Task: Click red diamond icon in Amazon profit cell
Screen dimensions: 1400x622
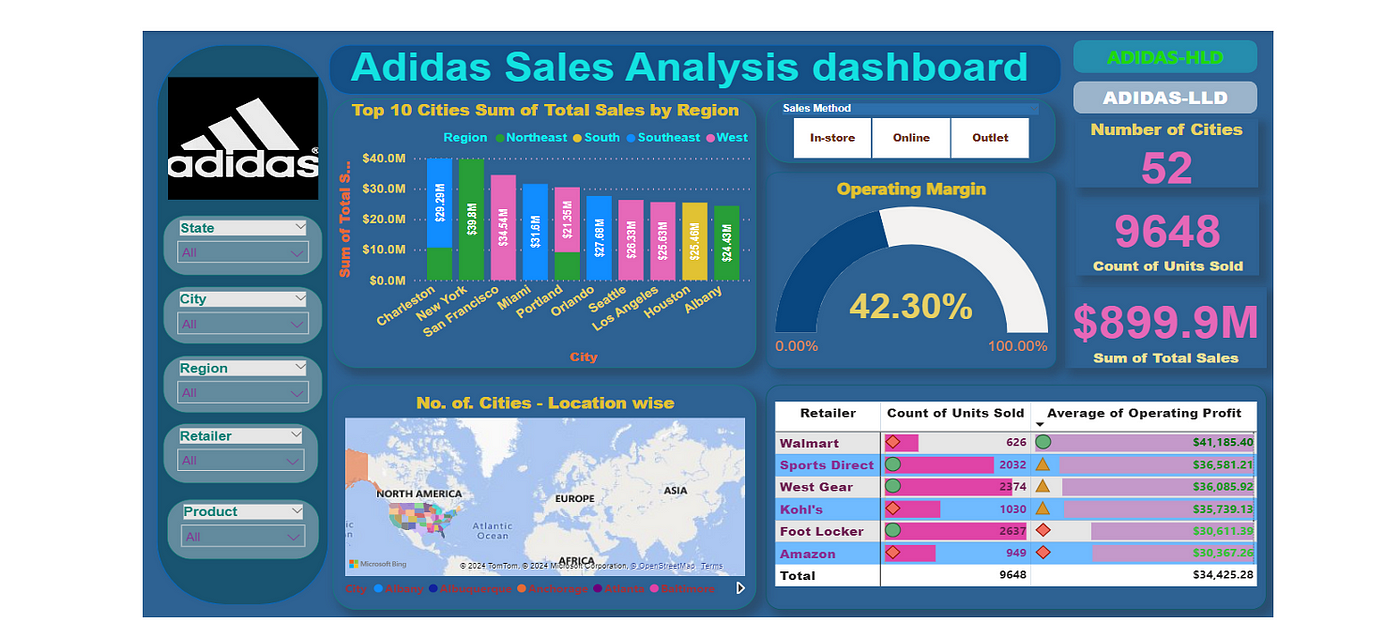Action: pos(1043,552)
